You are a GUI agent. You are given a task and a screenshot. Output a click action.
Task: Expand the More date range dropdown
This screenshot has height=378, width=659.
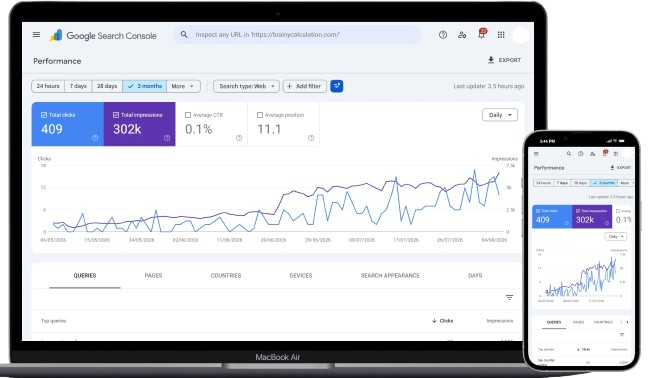[183, 86]
